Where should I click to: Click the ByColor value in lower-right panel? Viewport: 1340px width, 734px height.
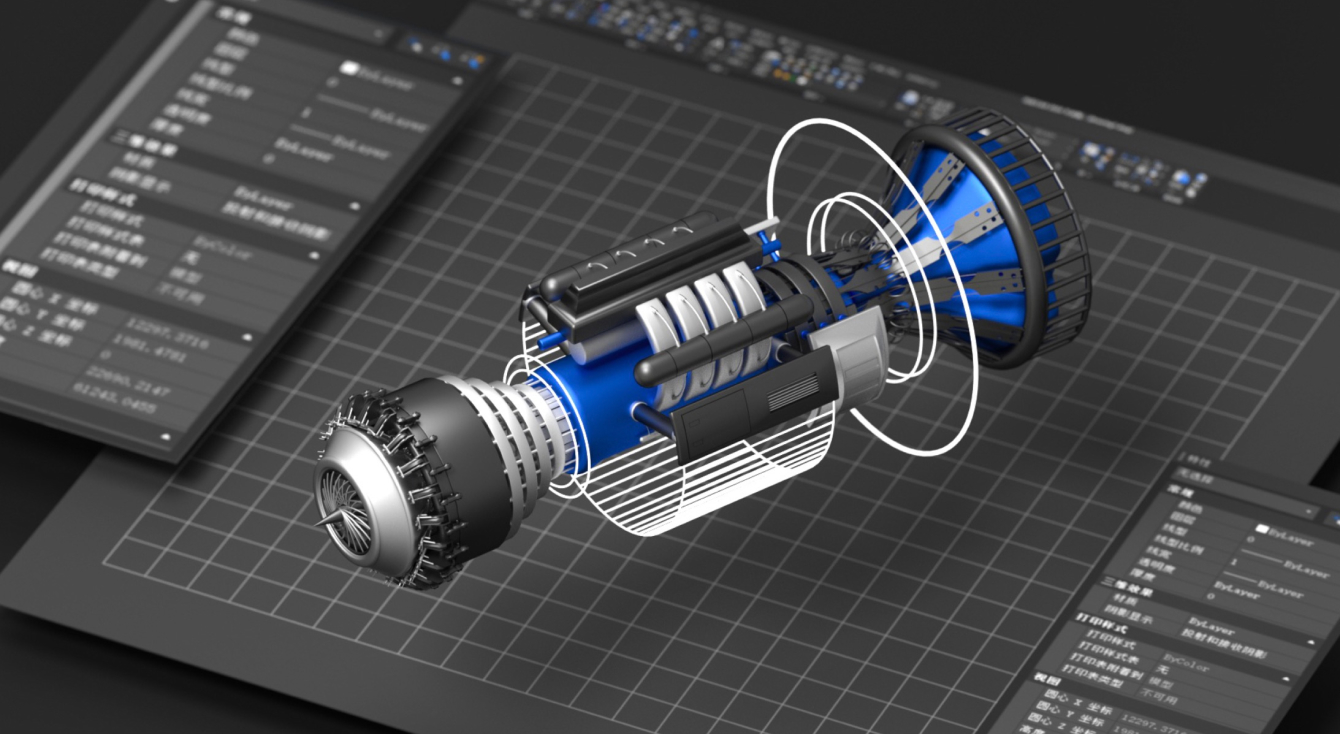click(x=1187, y=663)
